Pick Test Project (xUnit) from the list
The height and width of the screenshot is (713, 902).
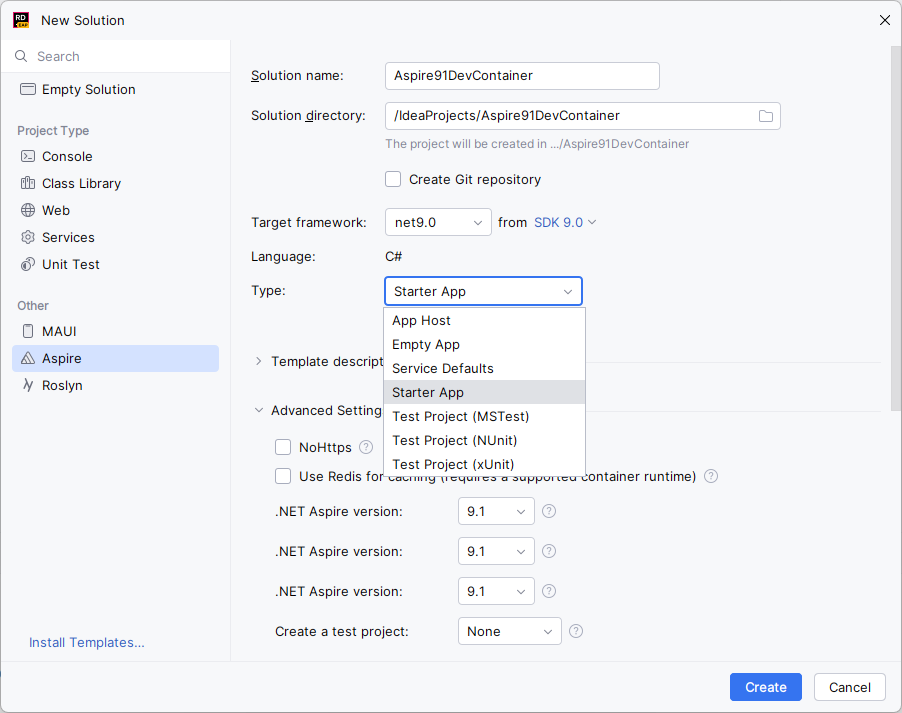[453, 465]
